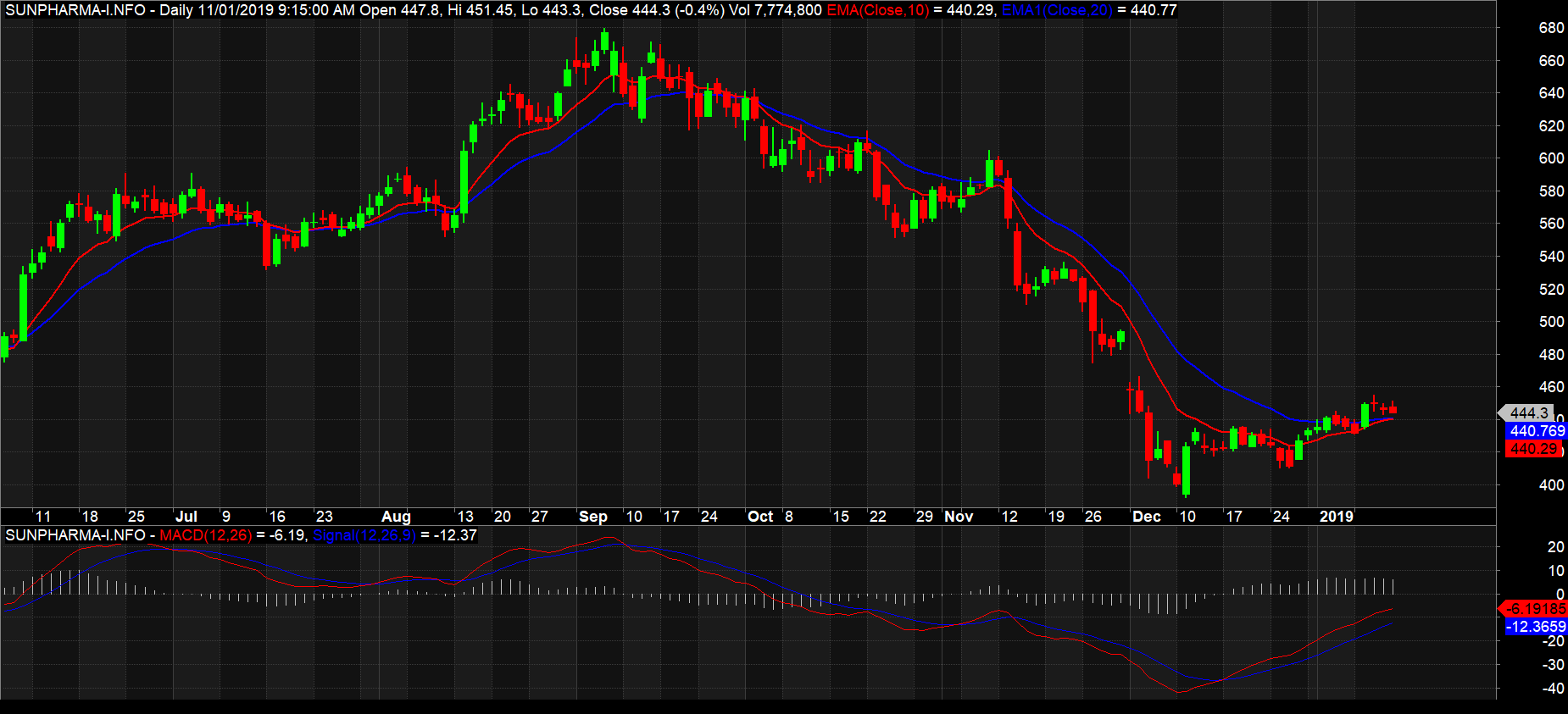Click the 540 price-axis label
1568x714 pixels.
click(x=1551, y=257)
